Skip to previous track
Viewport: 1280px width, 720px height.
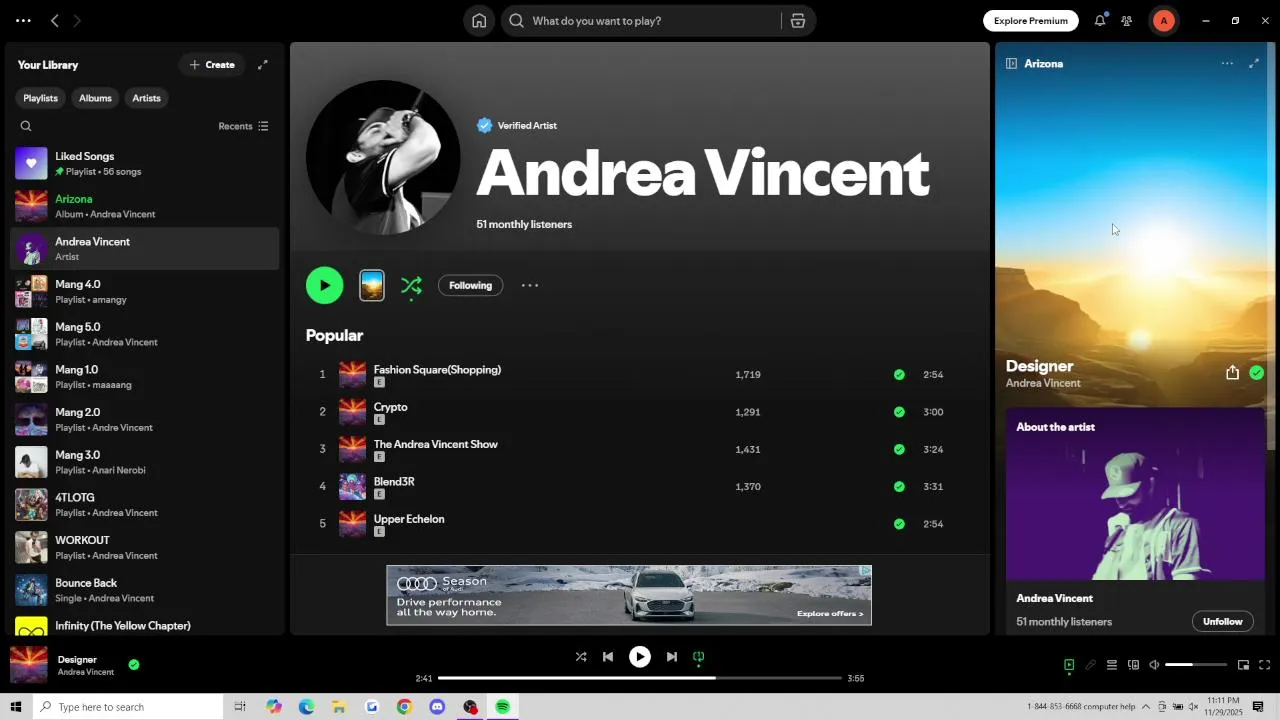coord(608,657)
